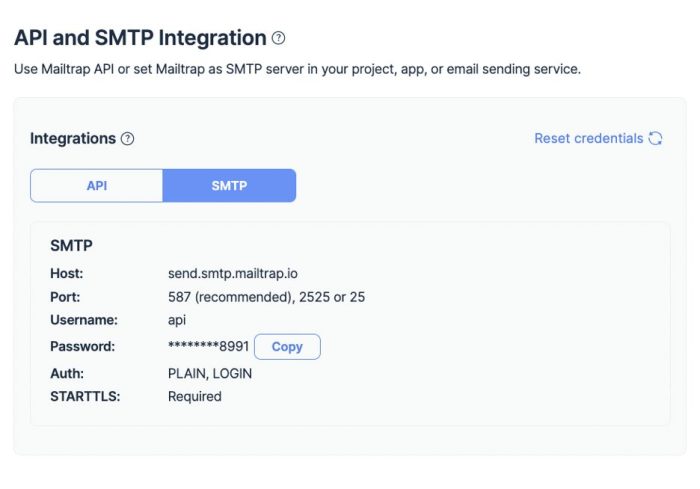
Task: Click the Auth value PLAIN, LOGIN
Action: [210, 373]
